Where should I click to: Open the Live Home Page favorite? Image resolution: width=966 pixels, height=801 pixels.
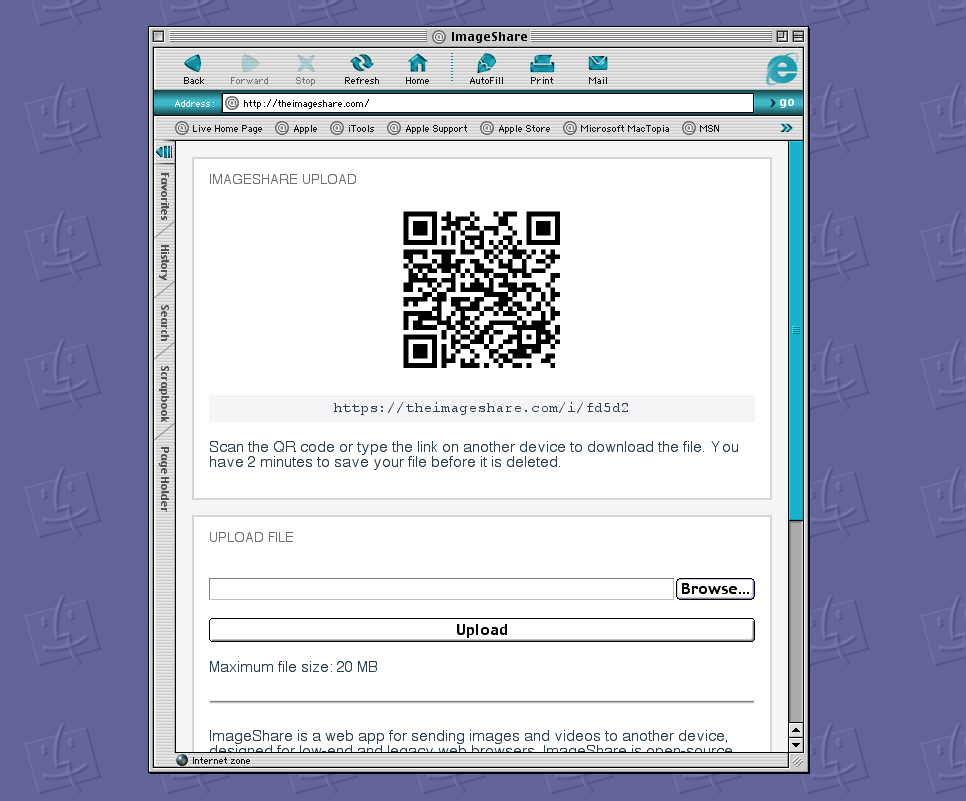(x=219, y=128)
